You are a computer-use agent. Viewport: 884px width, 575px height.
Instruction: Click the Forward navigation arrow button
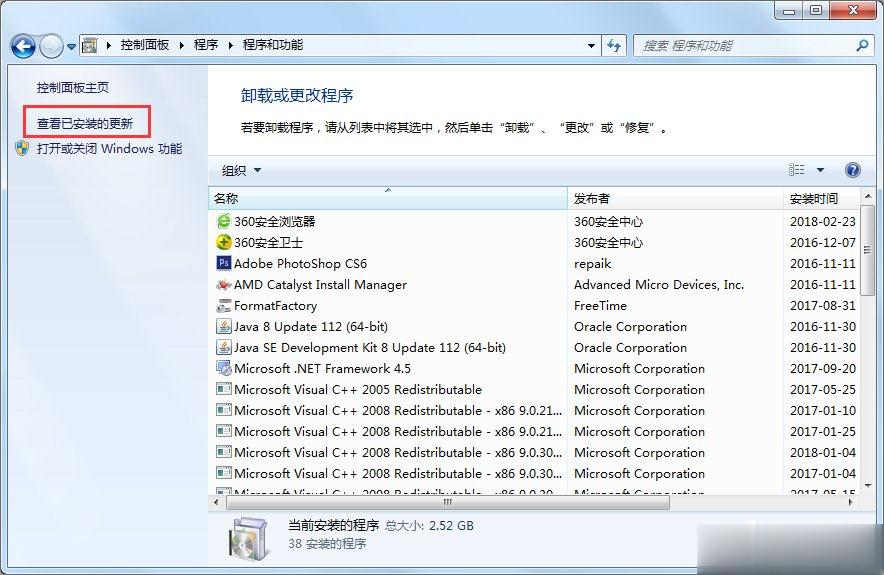click(x=51, y=46)
